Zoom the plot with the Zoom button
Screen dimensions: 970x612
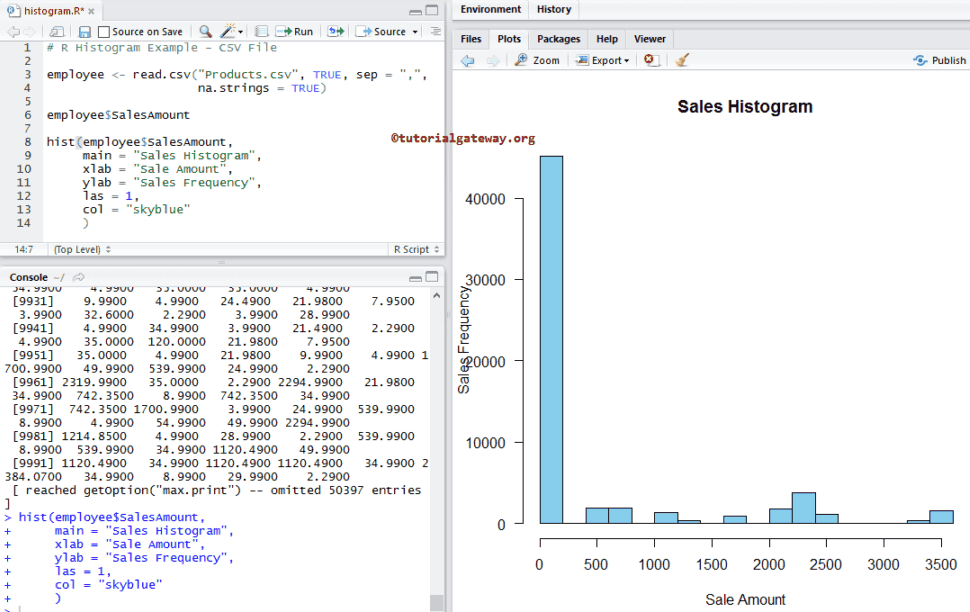[531, 60]
